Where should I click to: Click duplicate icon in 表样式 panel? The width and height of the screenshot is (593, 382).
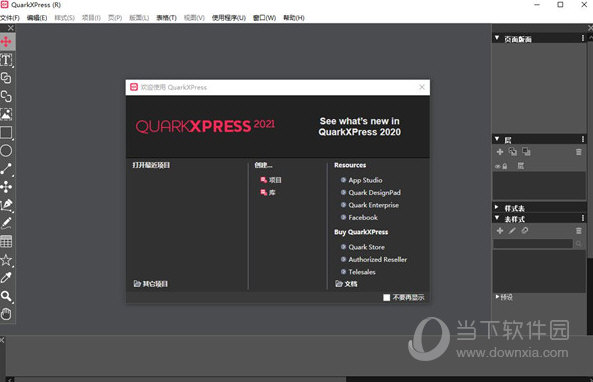pyautogui.click(x=525, y=230)
